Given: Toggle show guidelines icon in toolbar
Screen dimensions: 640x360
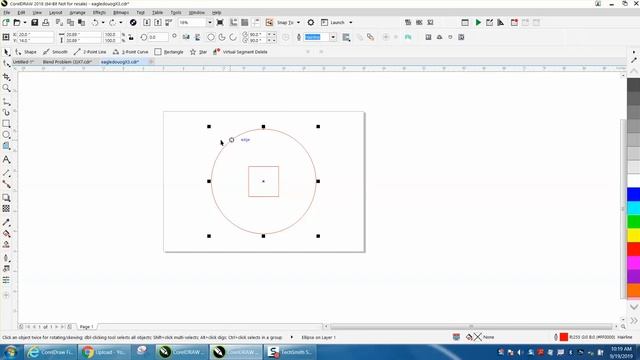Looking at the screenshot, I should pyautogui.click(x=256, y=22).
